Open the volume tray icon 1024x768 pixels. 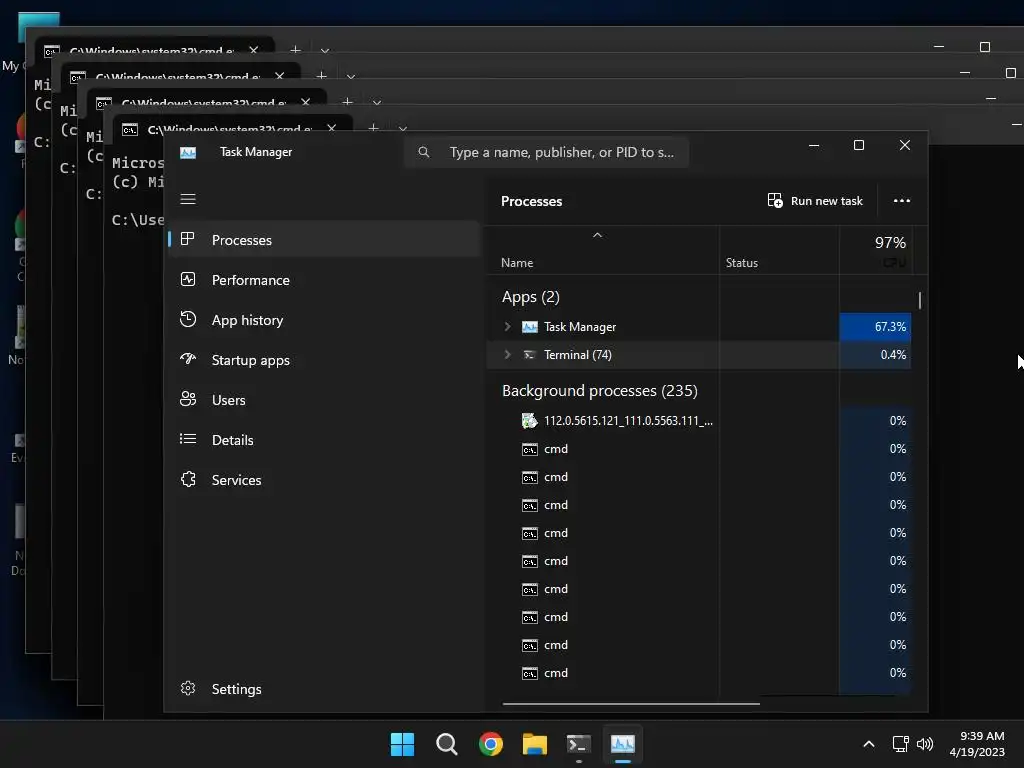point(925,744)
